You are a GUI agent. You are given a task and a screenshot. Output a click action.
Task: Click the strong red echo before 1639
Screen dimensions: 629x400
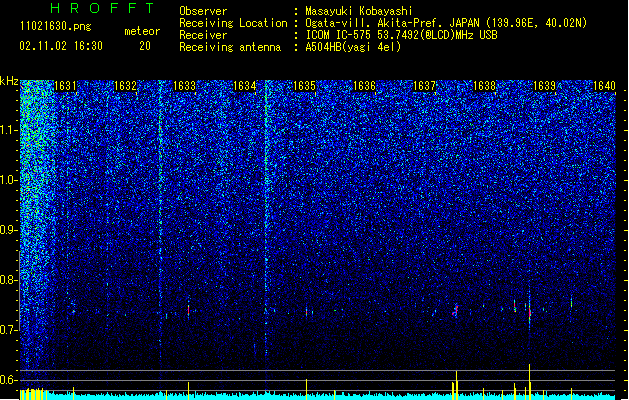coord(530,312)
